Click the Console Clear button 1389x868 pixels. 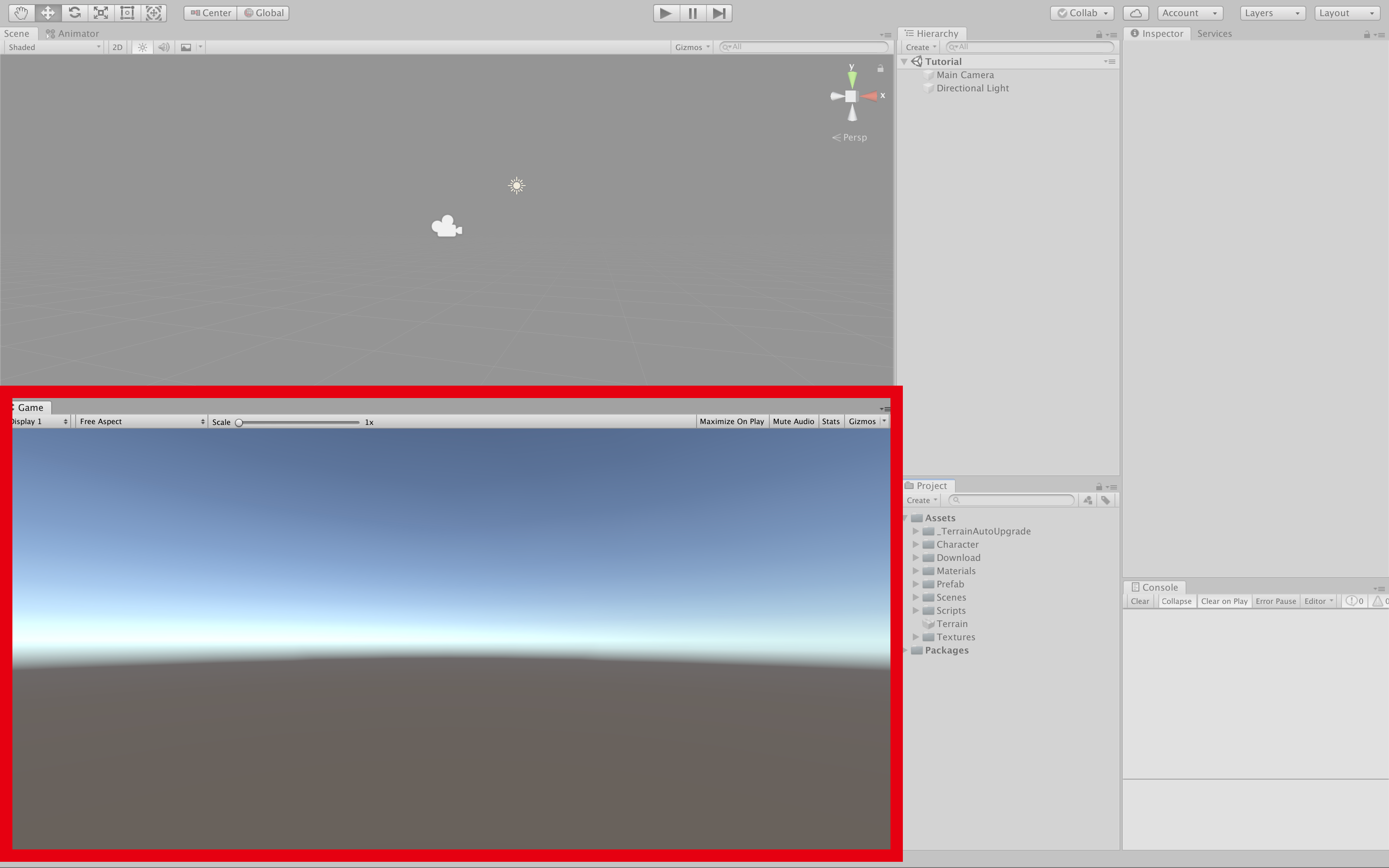pos(1139,601)
